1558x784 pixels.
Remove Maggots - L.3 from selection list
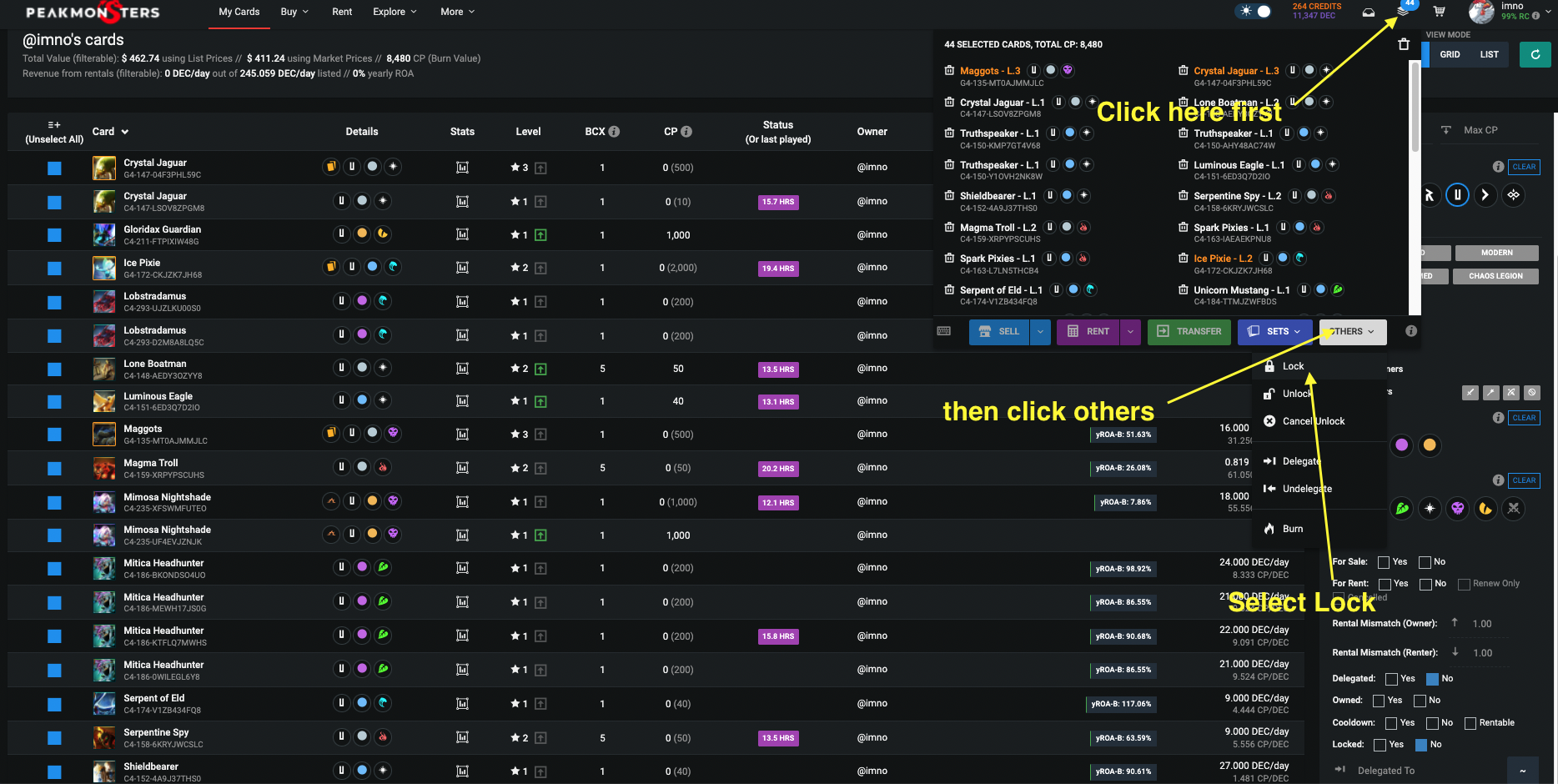(949, 71)
